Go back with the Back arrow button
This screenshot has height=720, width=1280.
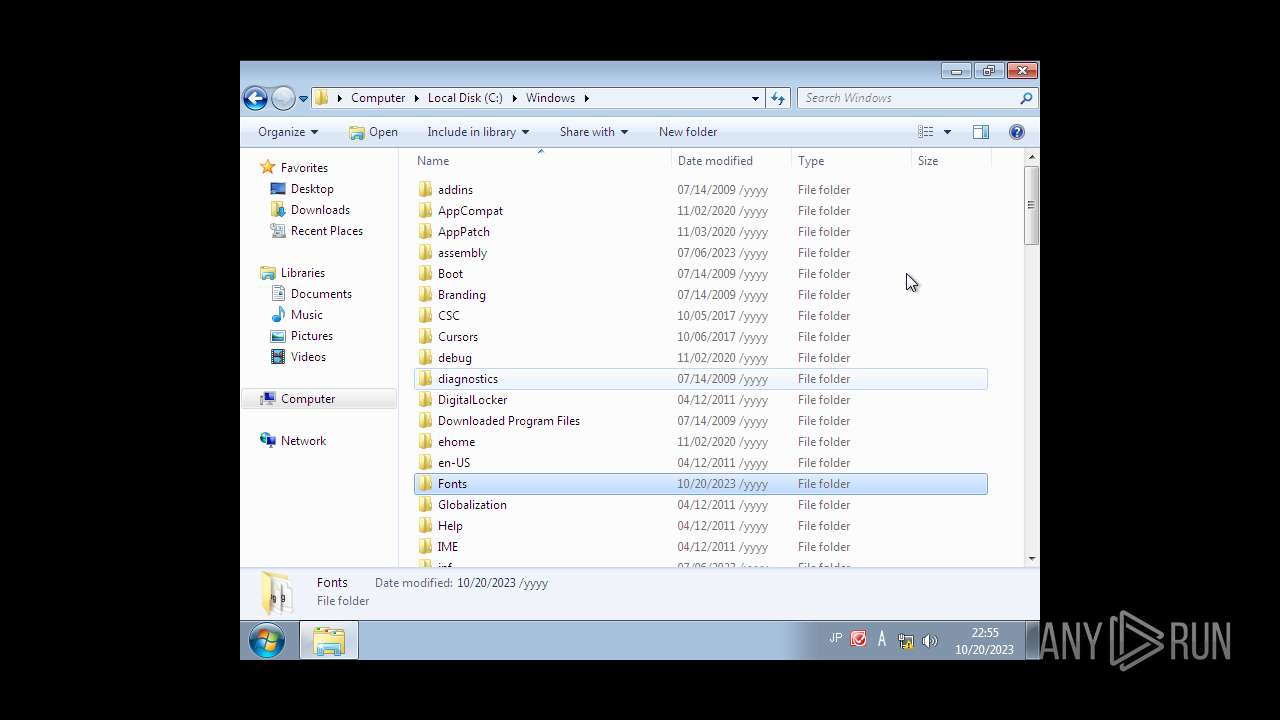pos(255,98)
